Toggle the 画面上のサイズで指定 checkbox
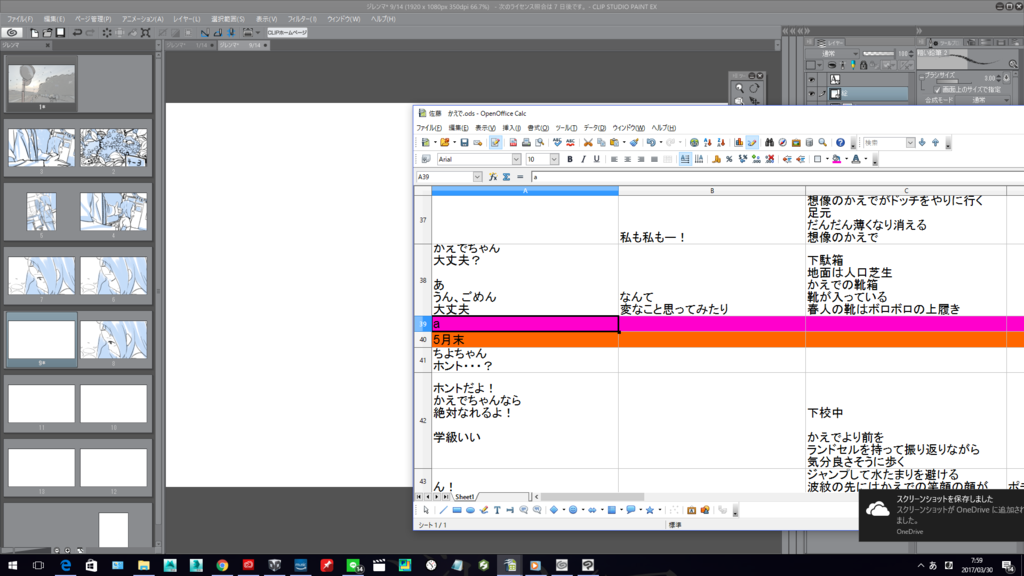The image size is (1024, 576). pyautogui.click(x=937, y=89)
